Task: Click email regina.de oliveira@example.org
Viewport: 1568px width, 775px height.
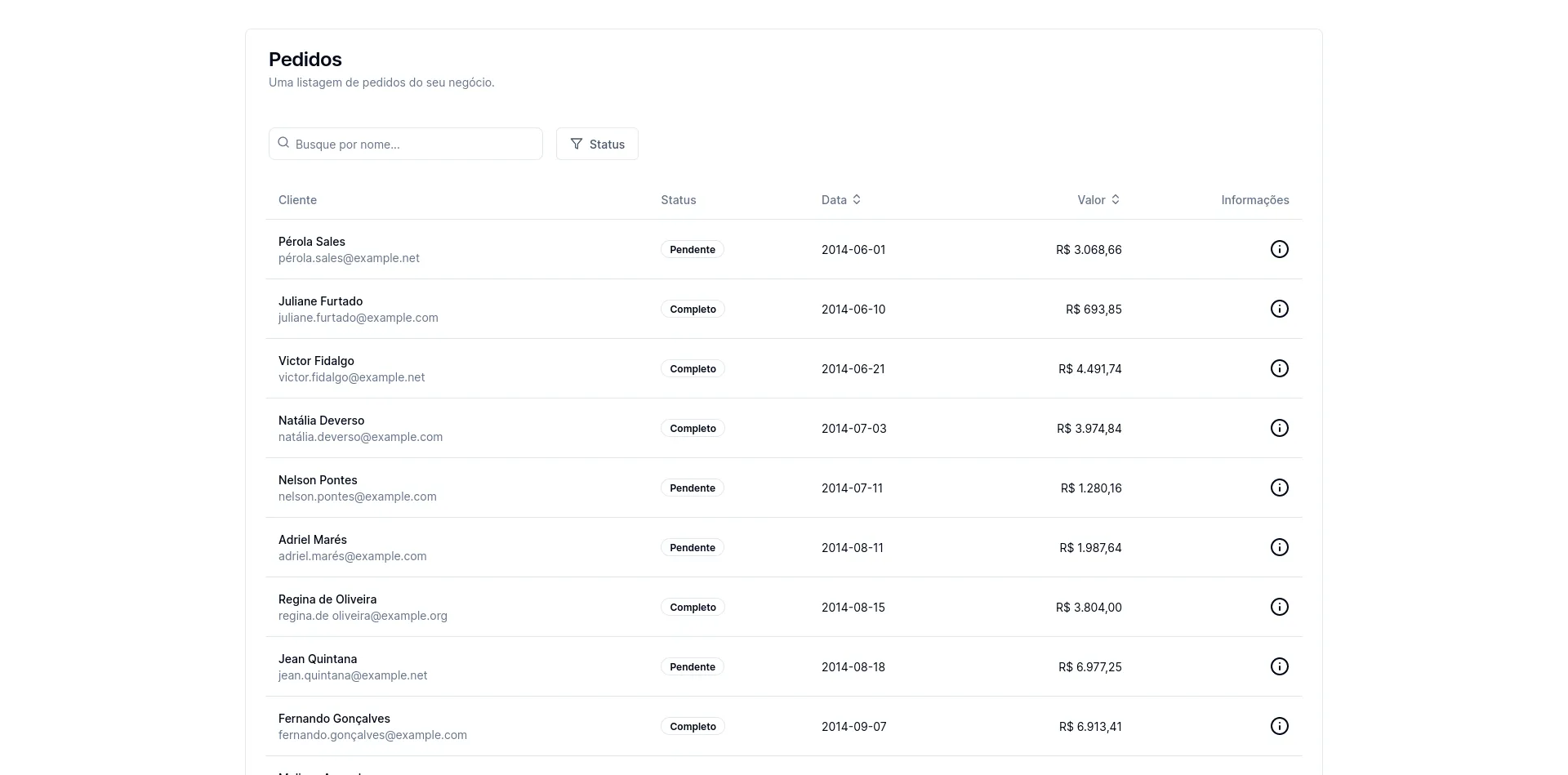Action: 363,616
